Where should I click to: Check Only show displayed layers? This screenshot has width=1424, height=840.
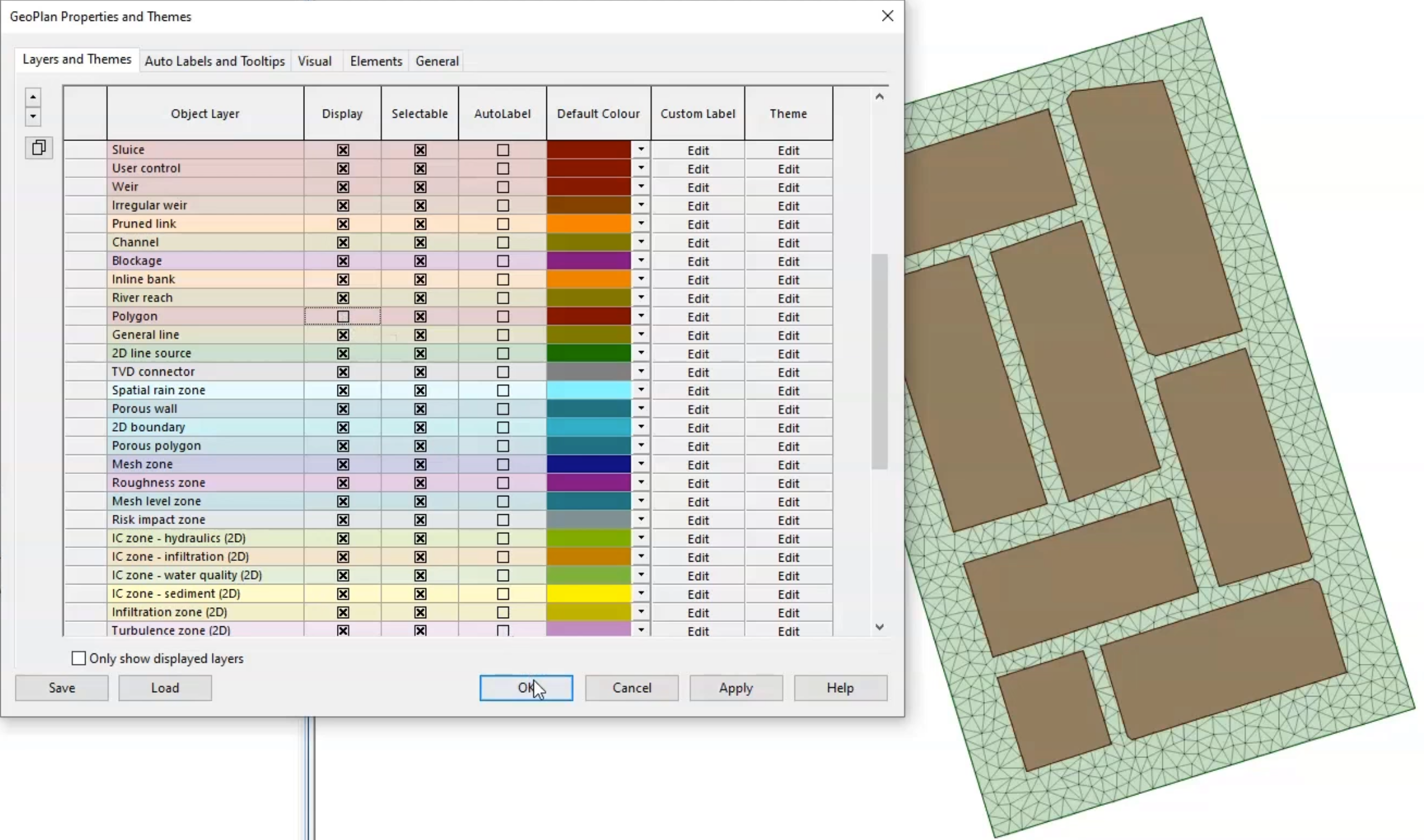click(79, 658)
